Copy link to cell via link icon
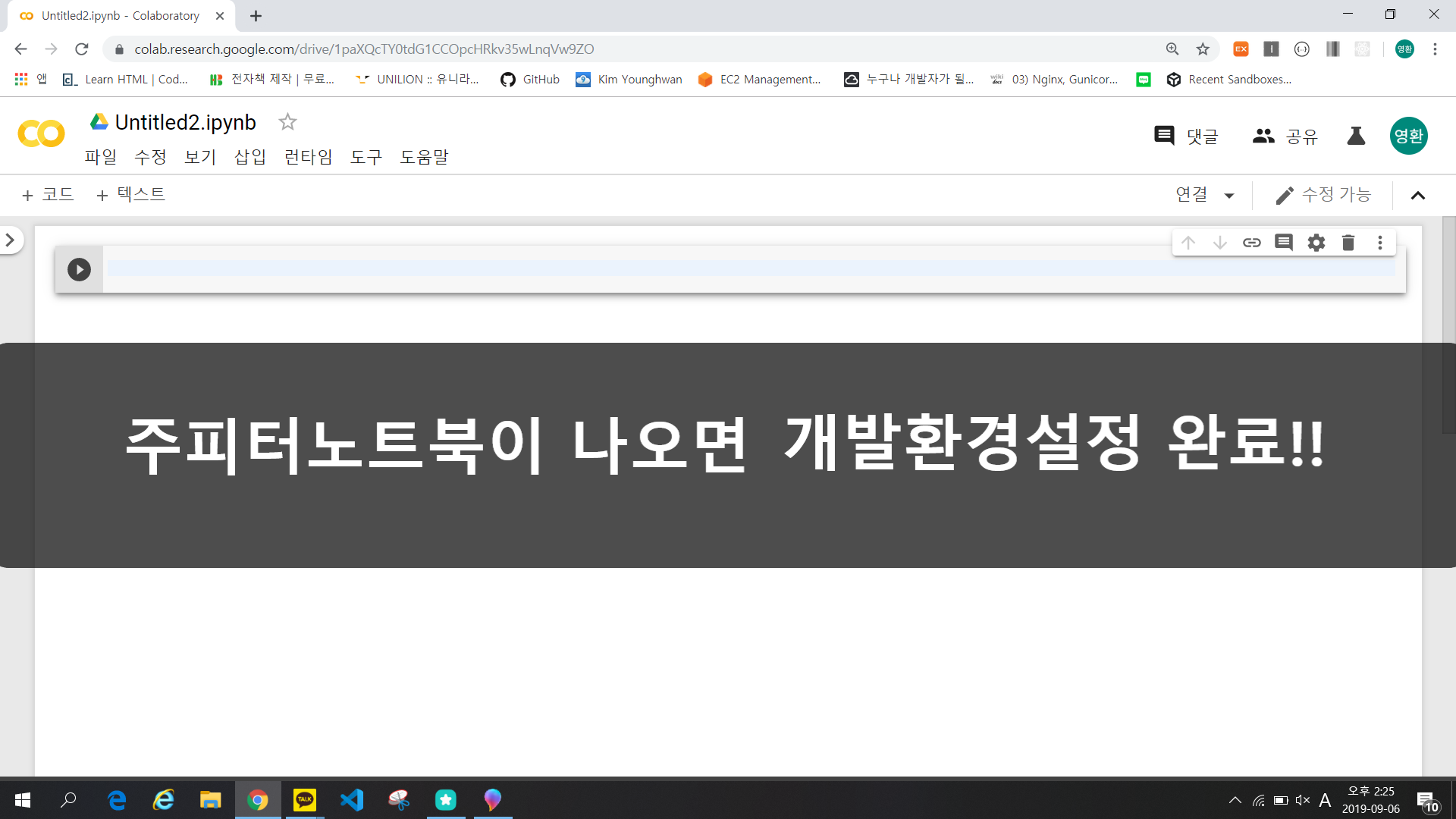The height and width of the screenshot is (819, 1456). (x=1251, y=243)
